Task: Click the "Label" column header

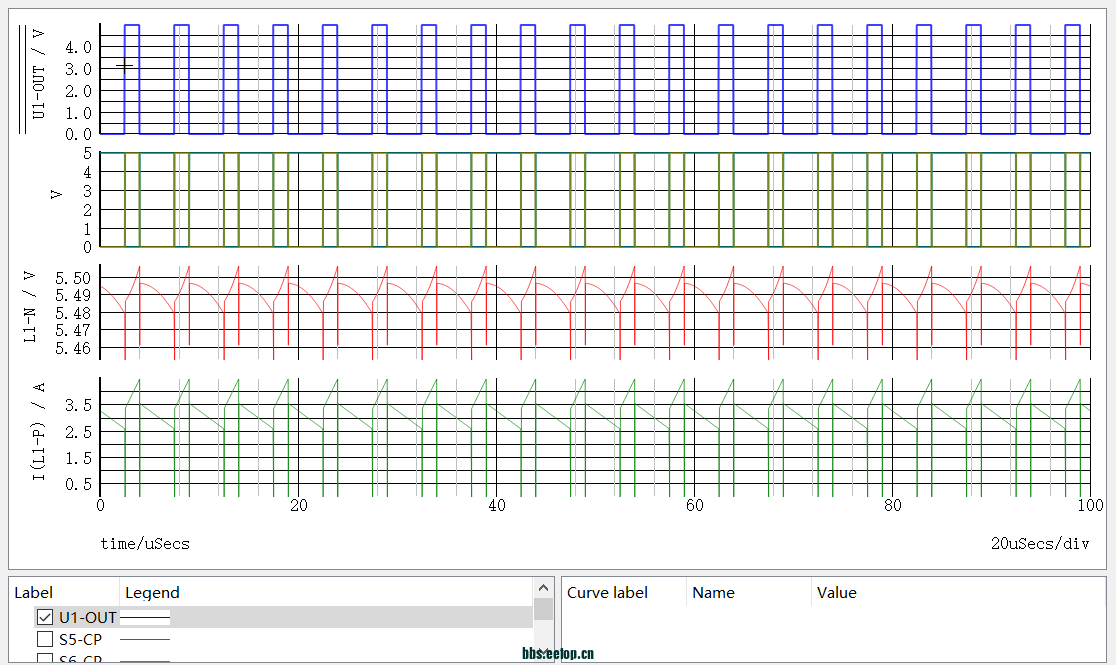Action: pos(33,592)
